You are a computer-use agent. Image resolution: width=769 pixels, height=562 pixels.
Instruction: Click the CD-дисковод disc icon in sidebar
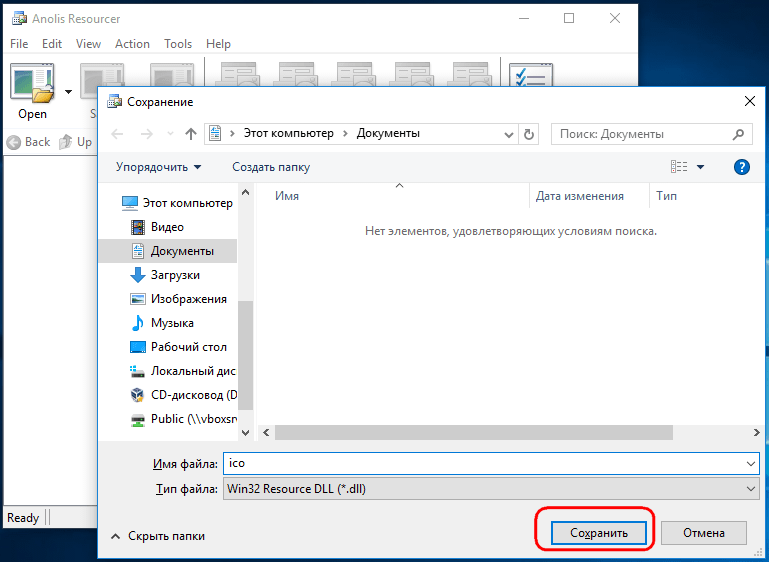pyautogui.click(x=138, y=395)
